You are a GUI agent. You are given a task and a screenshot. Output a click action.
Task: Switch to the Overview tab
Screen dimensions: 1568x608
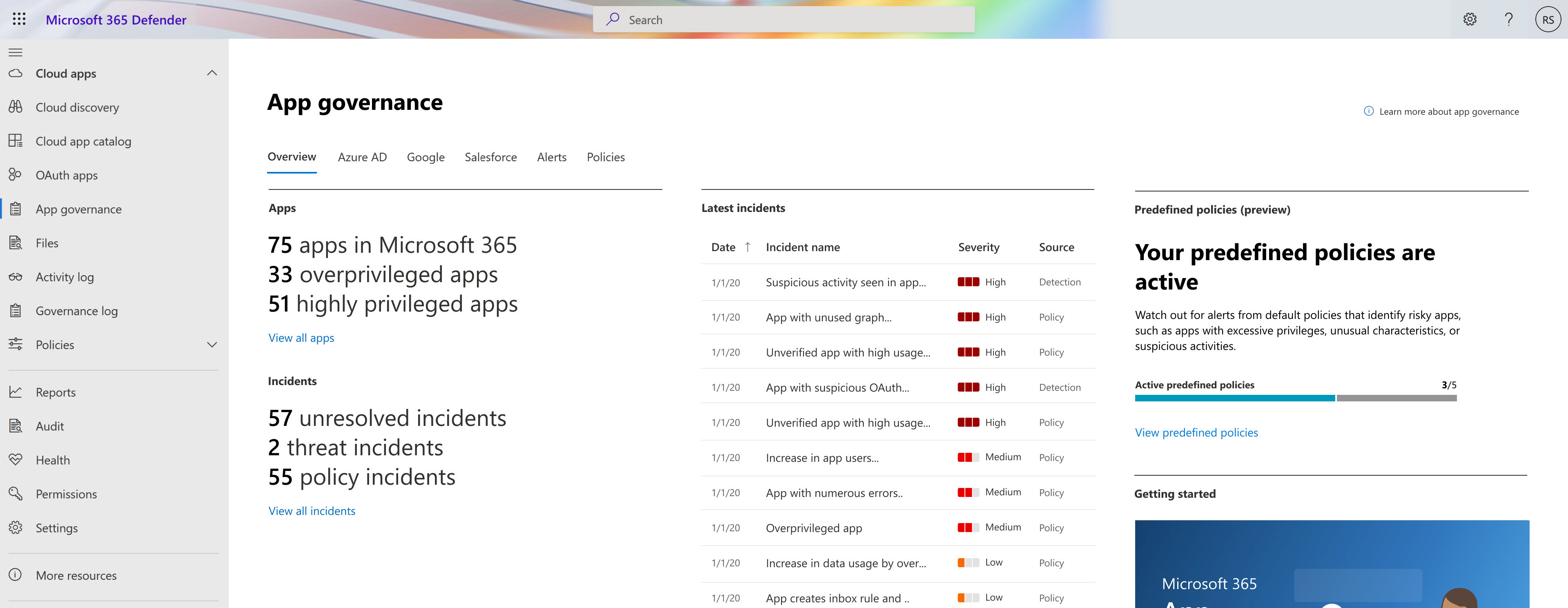(292, 156)
